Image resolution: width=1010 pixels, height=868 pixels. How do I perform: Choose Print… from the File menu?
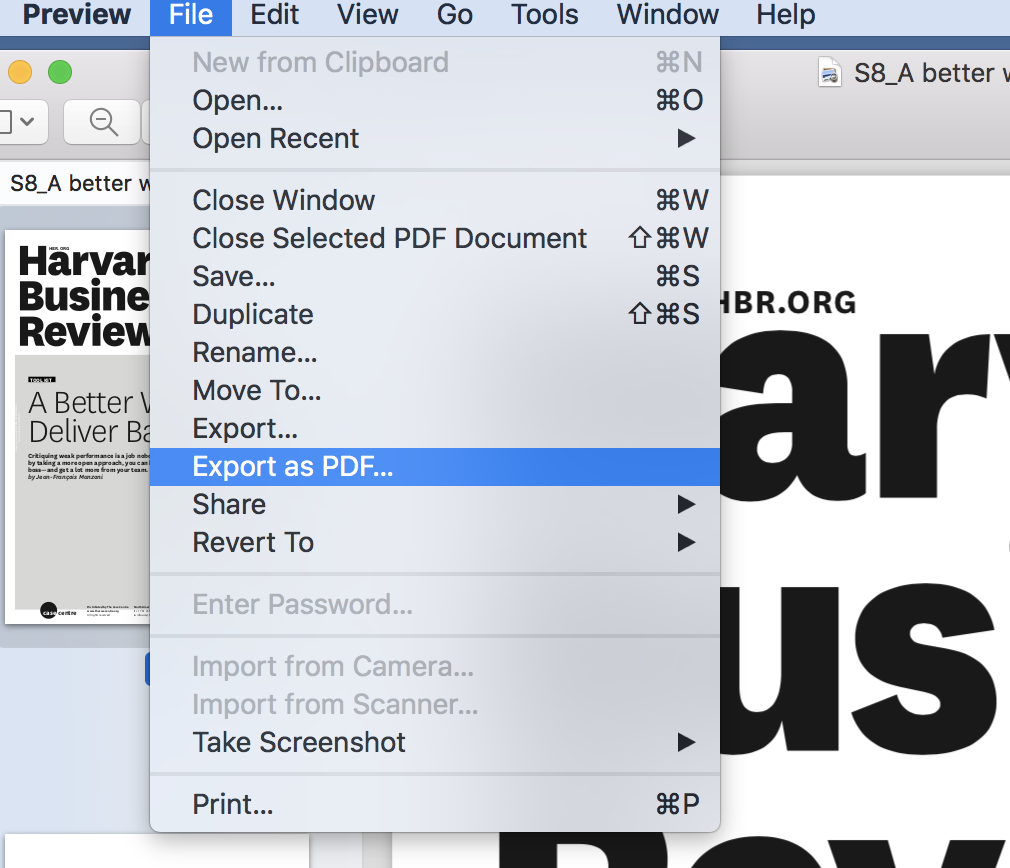point(435,804)
